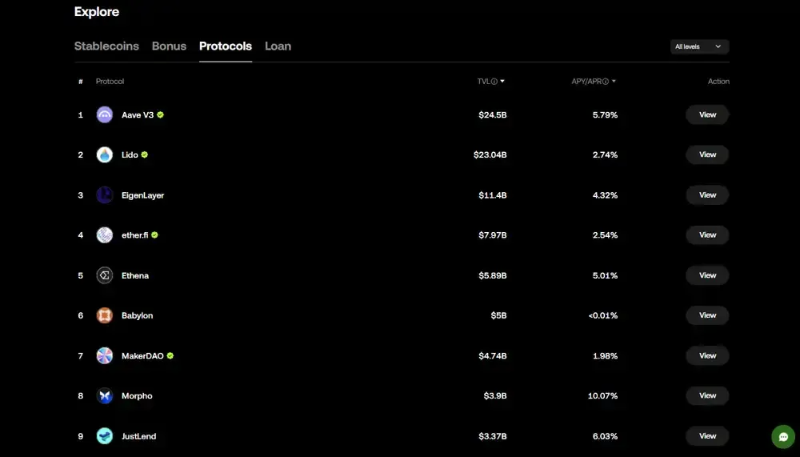Switch to the Stablecoins tab
Image resolution: width=800 pixels, height=457 pixels.
(x=107, y=46)
